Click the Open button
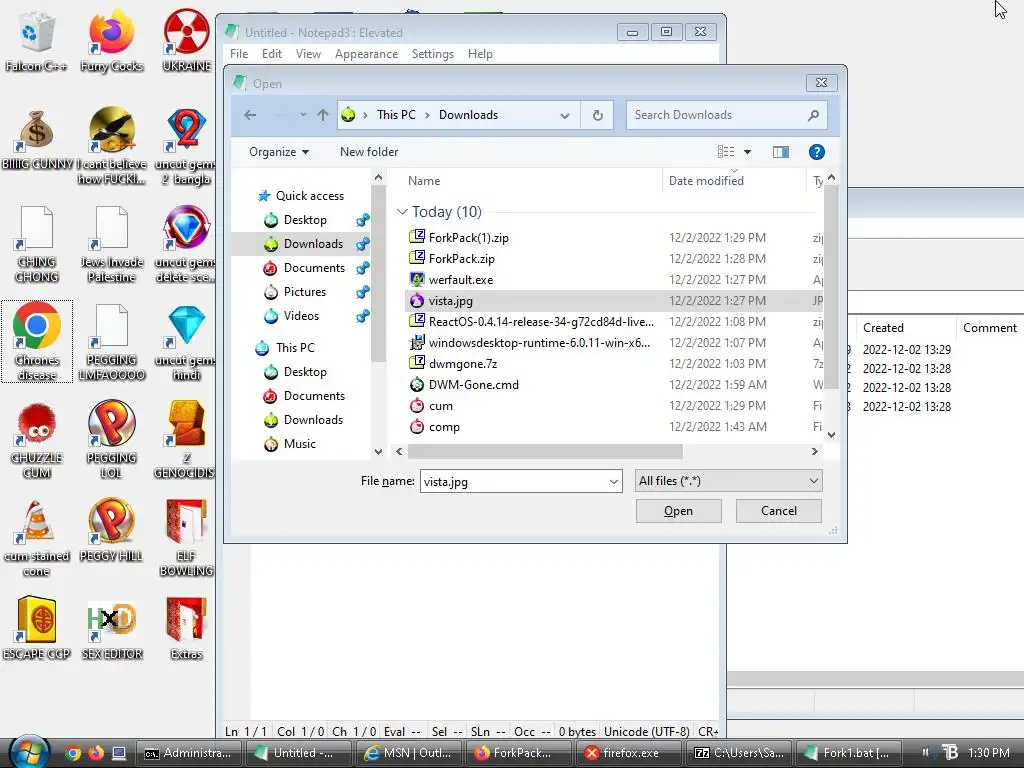Screen dimensions: 1024x768 pos(679,511)
